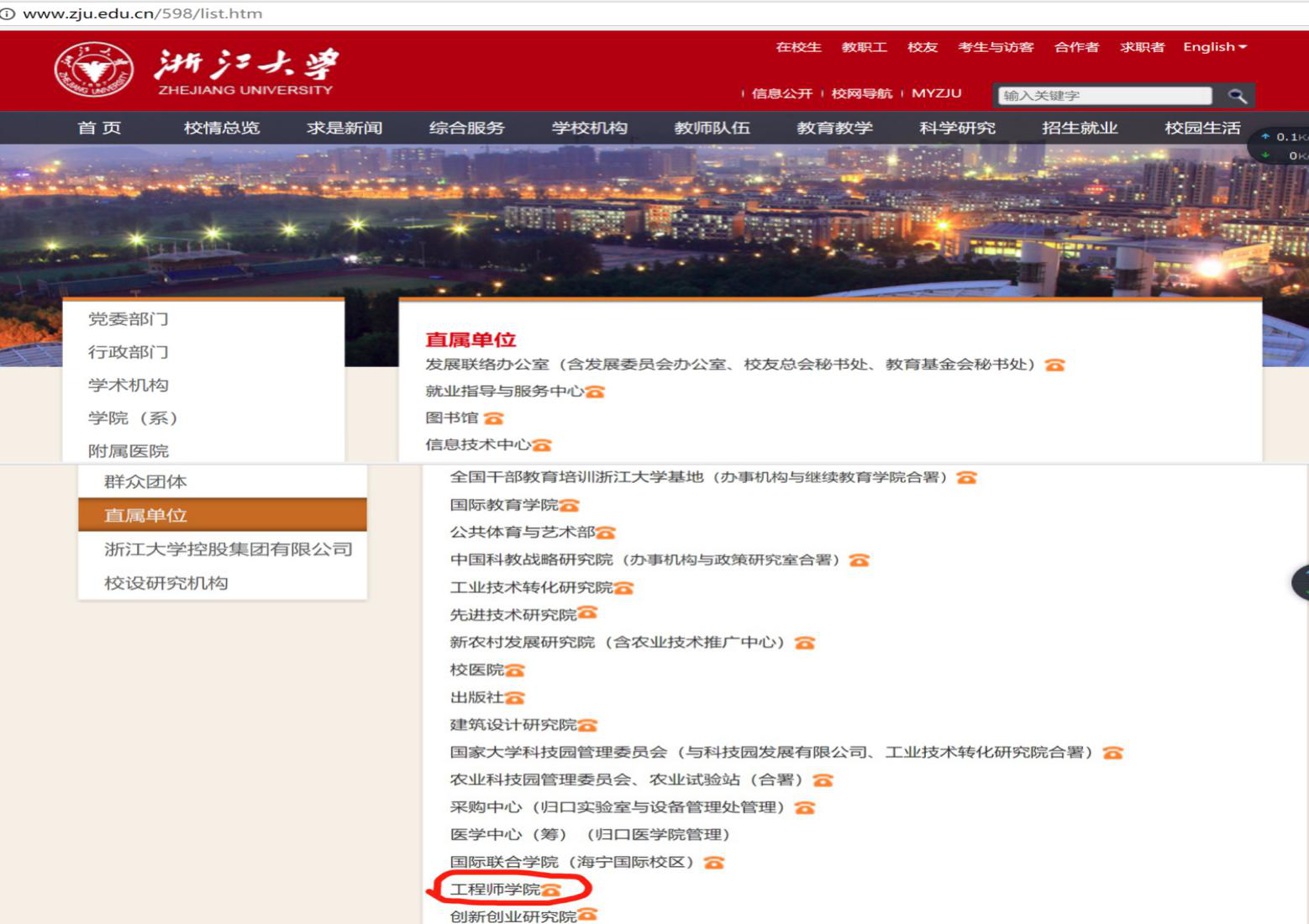Click phone icon beside 公共体育与艺术部
The image size is (1309, 924).
point(606,533)
